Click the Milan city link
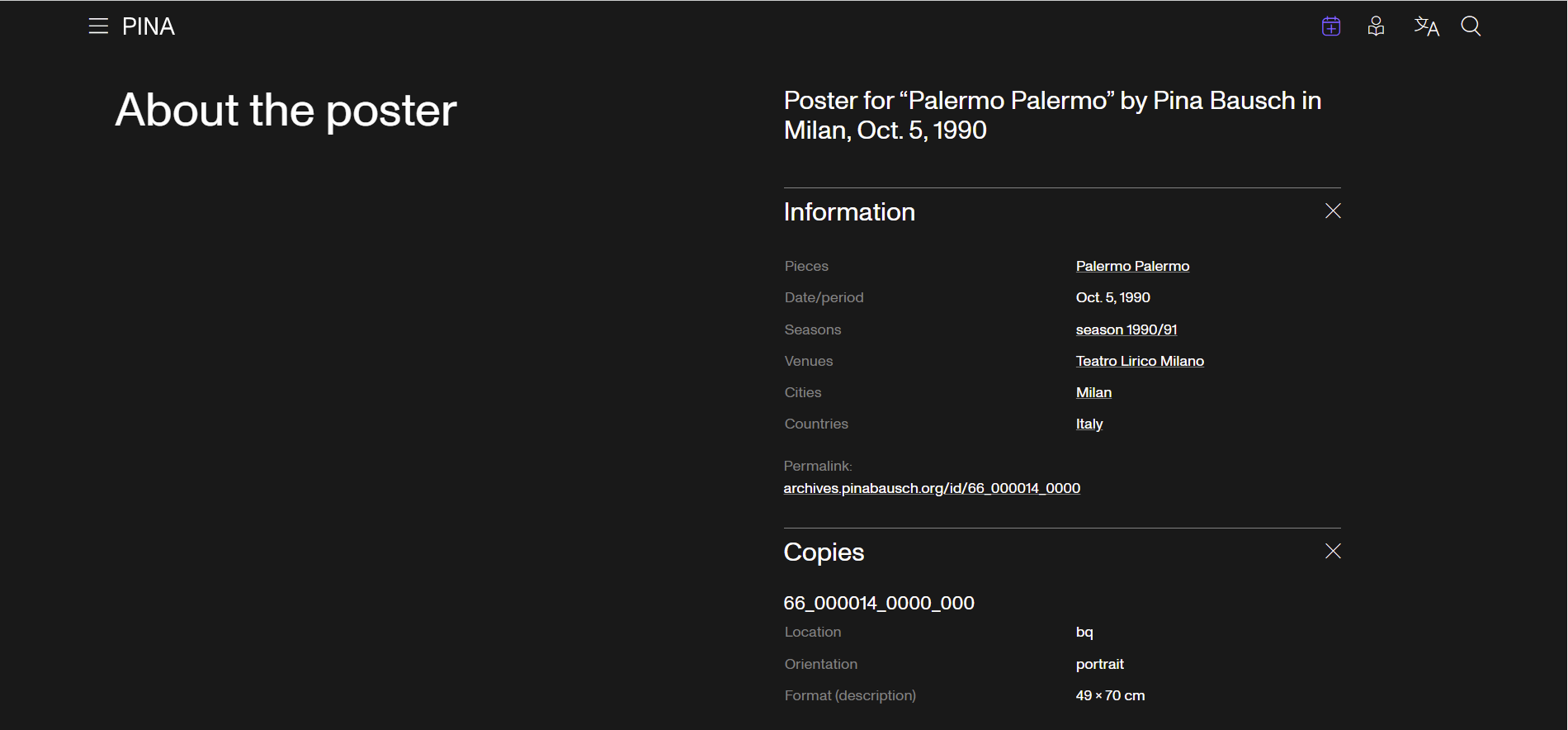The width and height of the screenshot is (1568, 730). click(1093, 392)
